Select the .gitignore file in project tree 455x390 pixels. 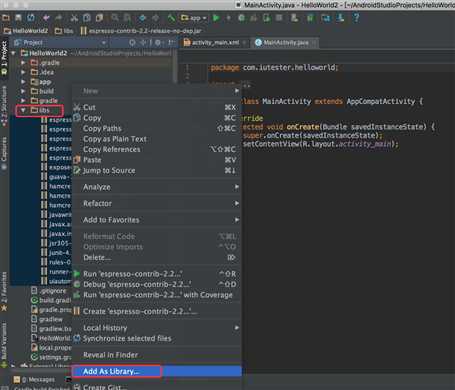click(49, 291)
